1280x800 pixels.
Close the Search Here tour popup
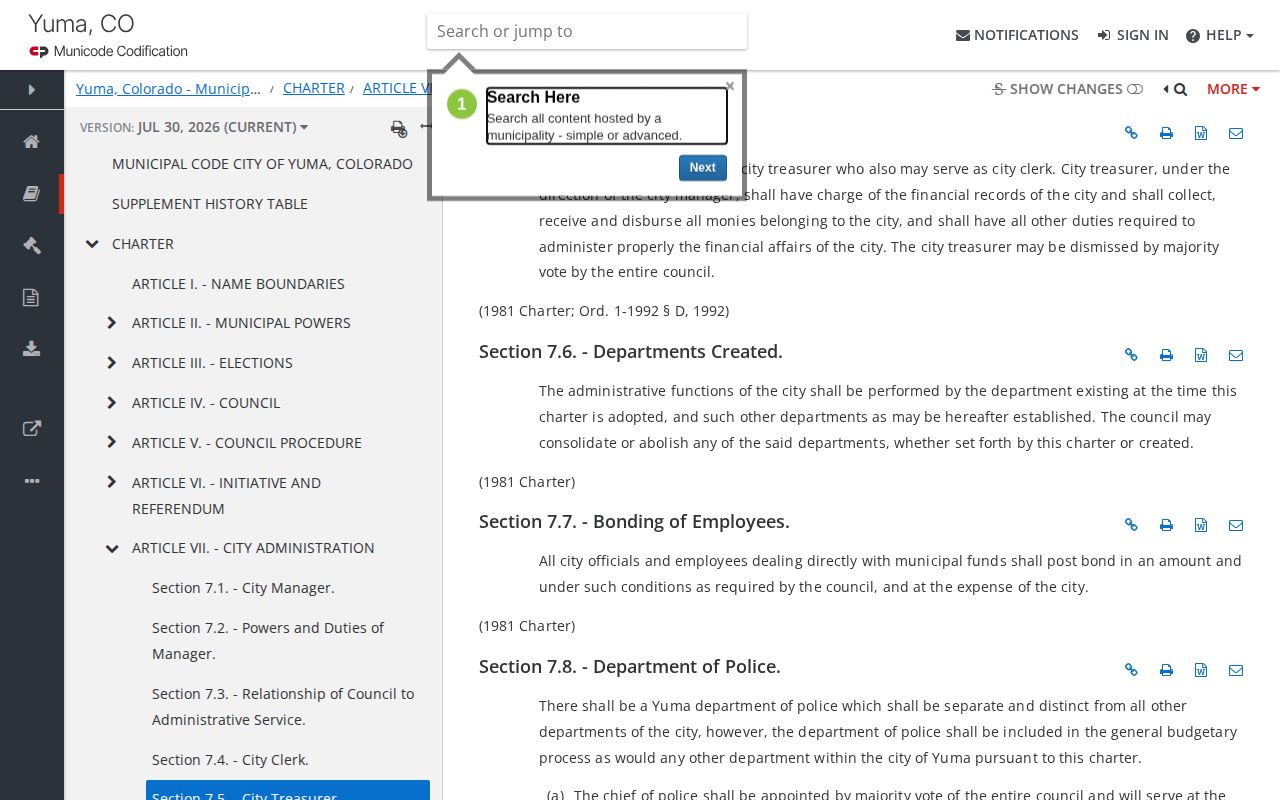[x=730, y=86]
